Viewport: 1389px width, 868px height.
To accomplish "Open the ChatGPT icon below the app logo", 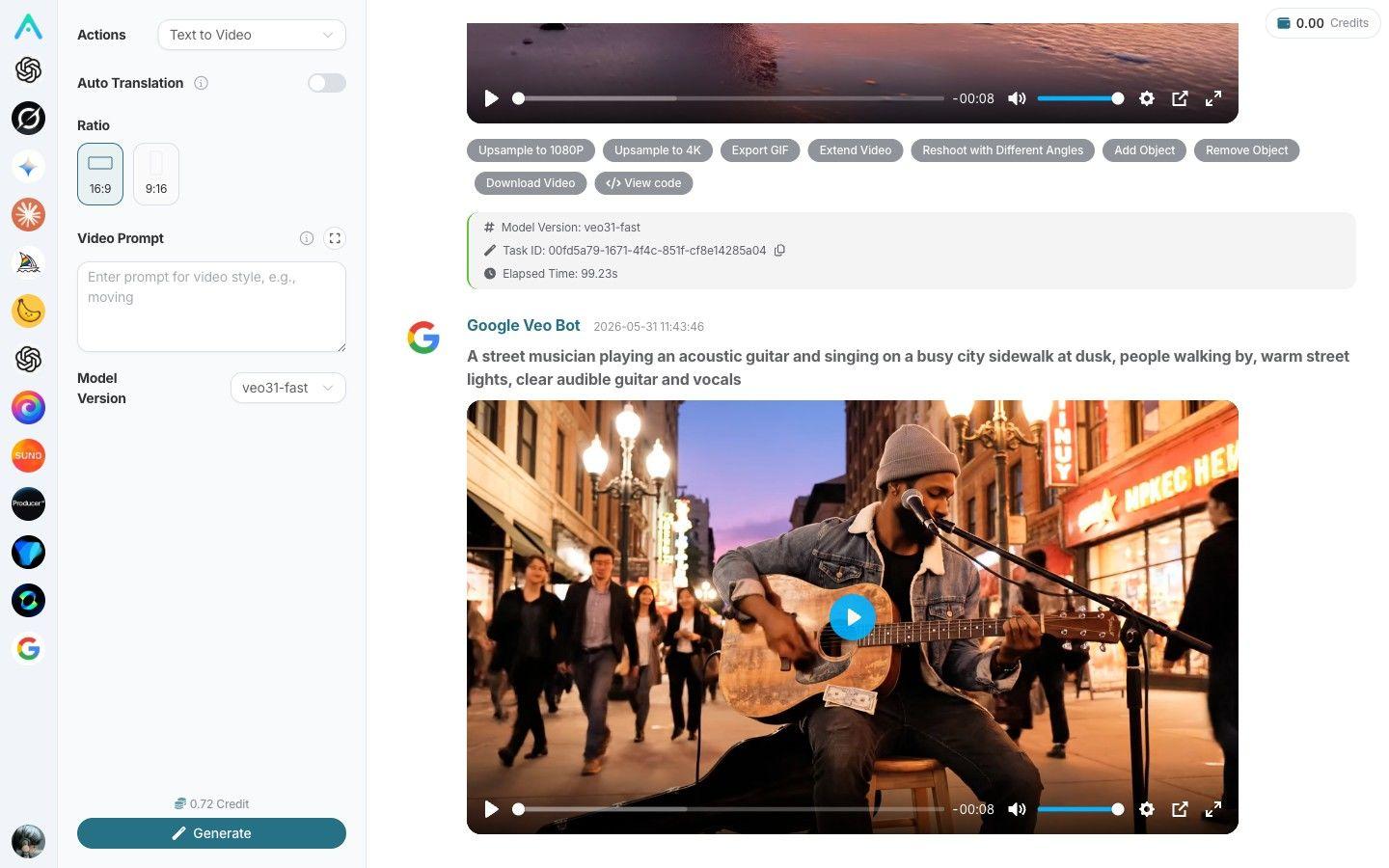I will click(28, 69).
